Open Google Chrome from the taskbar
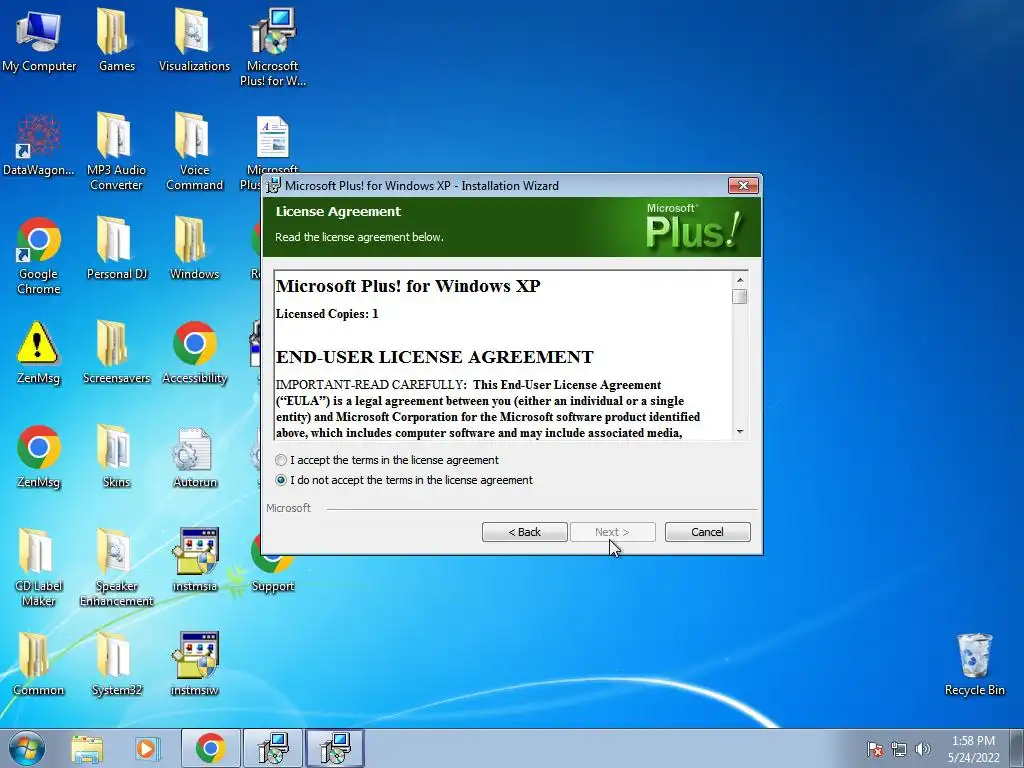The image size is (1024, 768). point(210,748)
